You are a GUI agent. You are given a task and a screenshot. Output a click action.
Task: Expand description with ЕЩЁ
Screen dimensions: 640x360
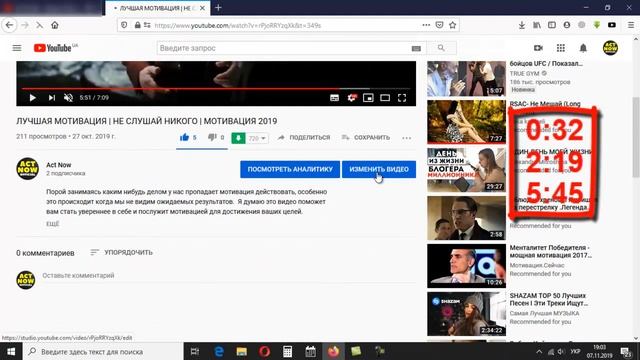53,224
